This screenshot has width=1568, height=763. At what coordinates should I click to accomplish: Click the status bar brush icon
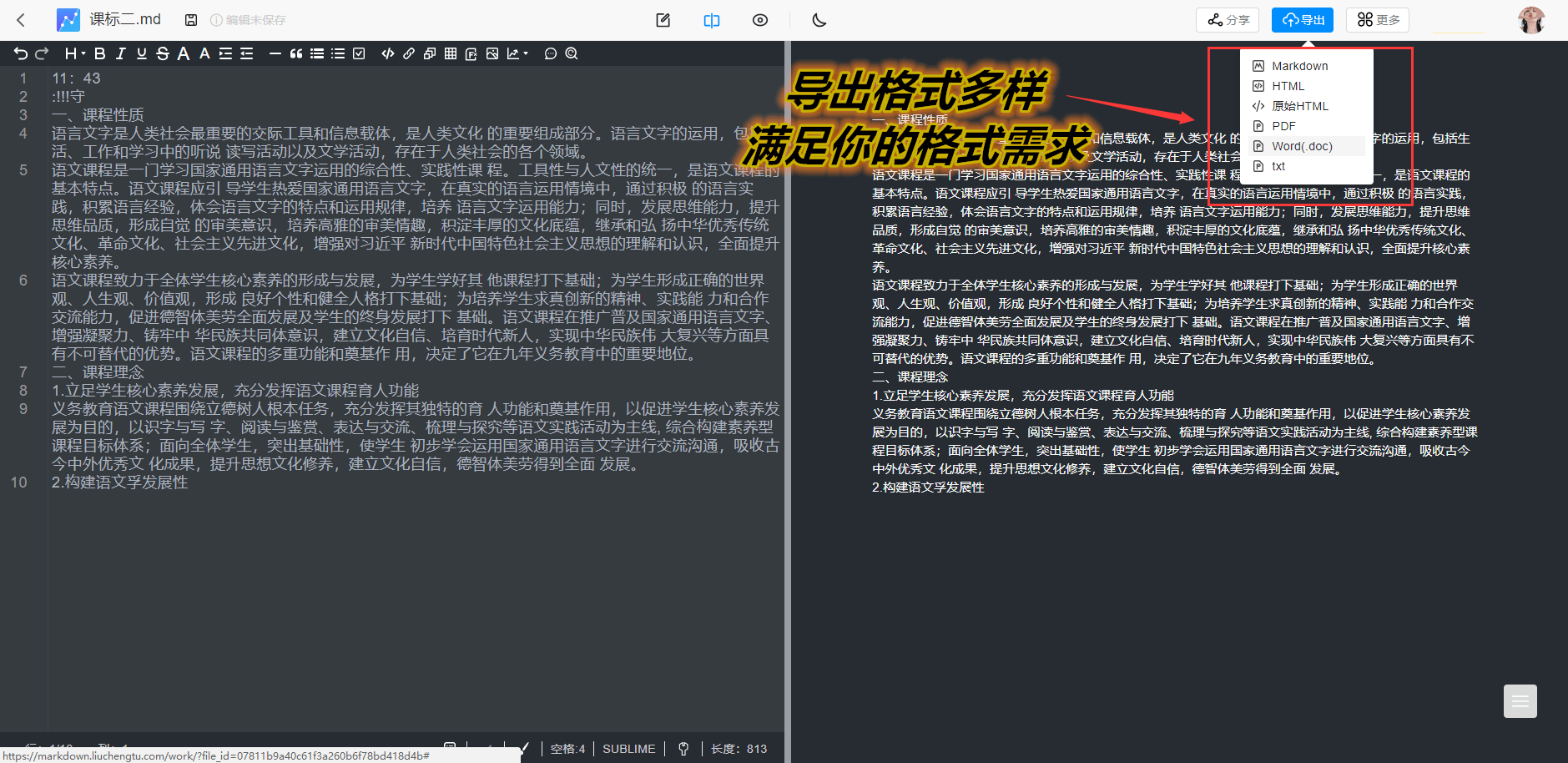click(x=524, y=748)
